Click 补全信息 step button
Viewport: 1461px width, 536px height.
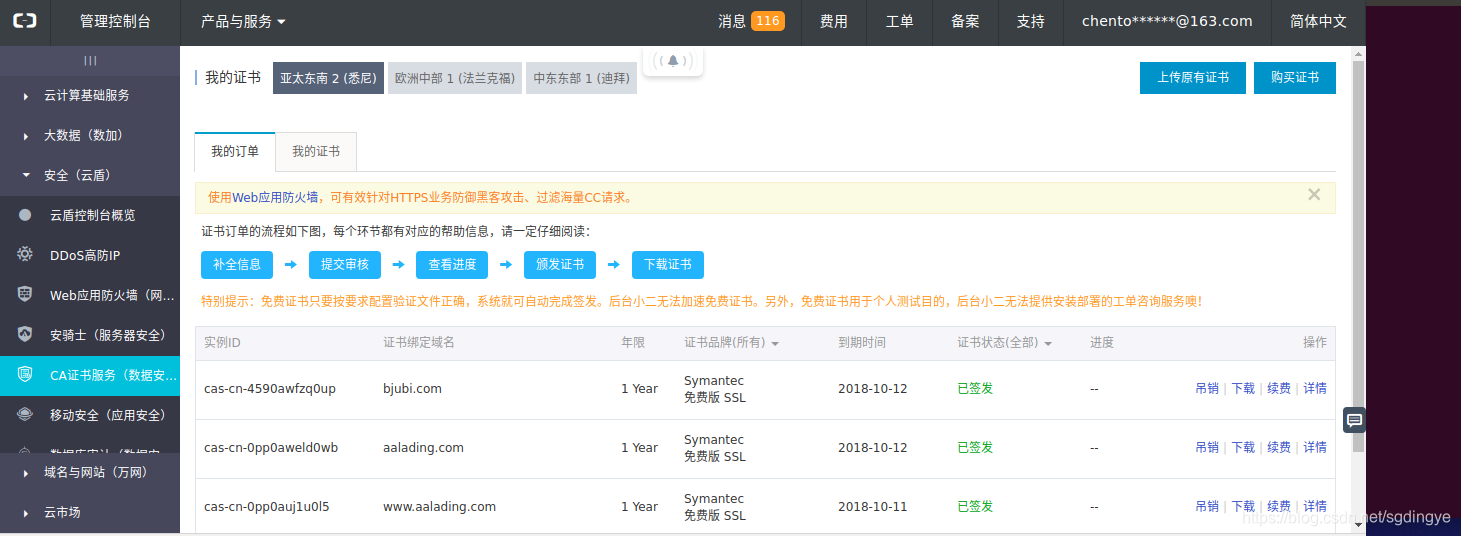(237, 264)
